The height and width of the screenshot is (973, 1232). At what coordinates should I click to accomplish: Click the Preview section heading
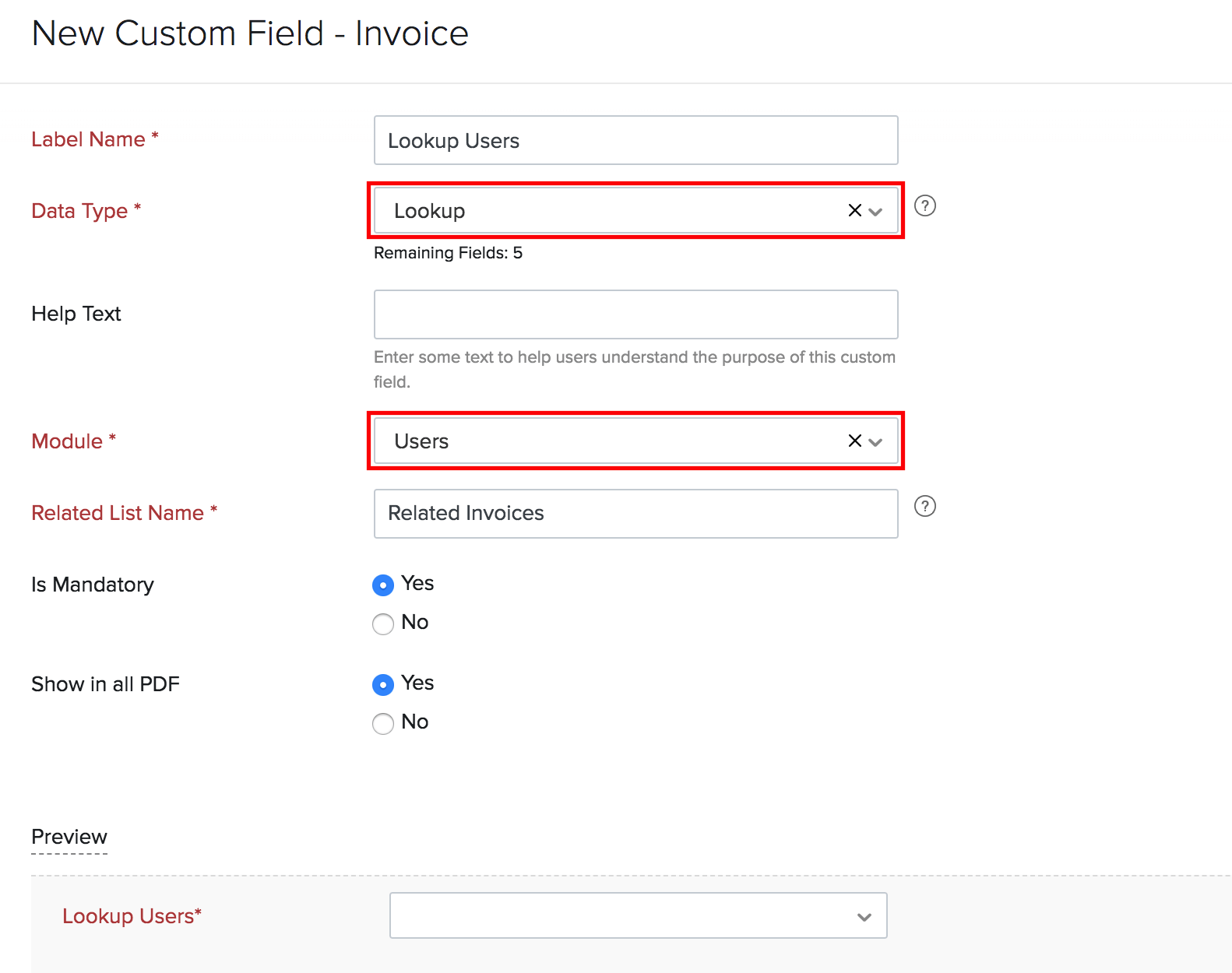[x=69, y=837]
